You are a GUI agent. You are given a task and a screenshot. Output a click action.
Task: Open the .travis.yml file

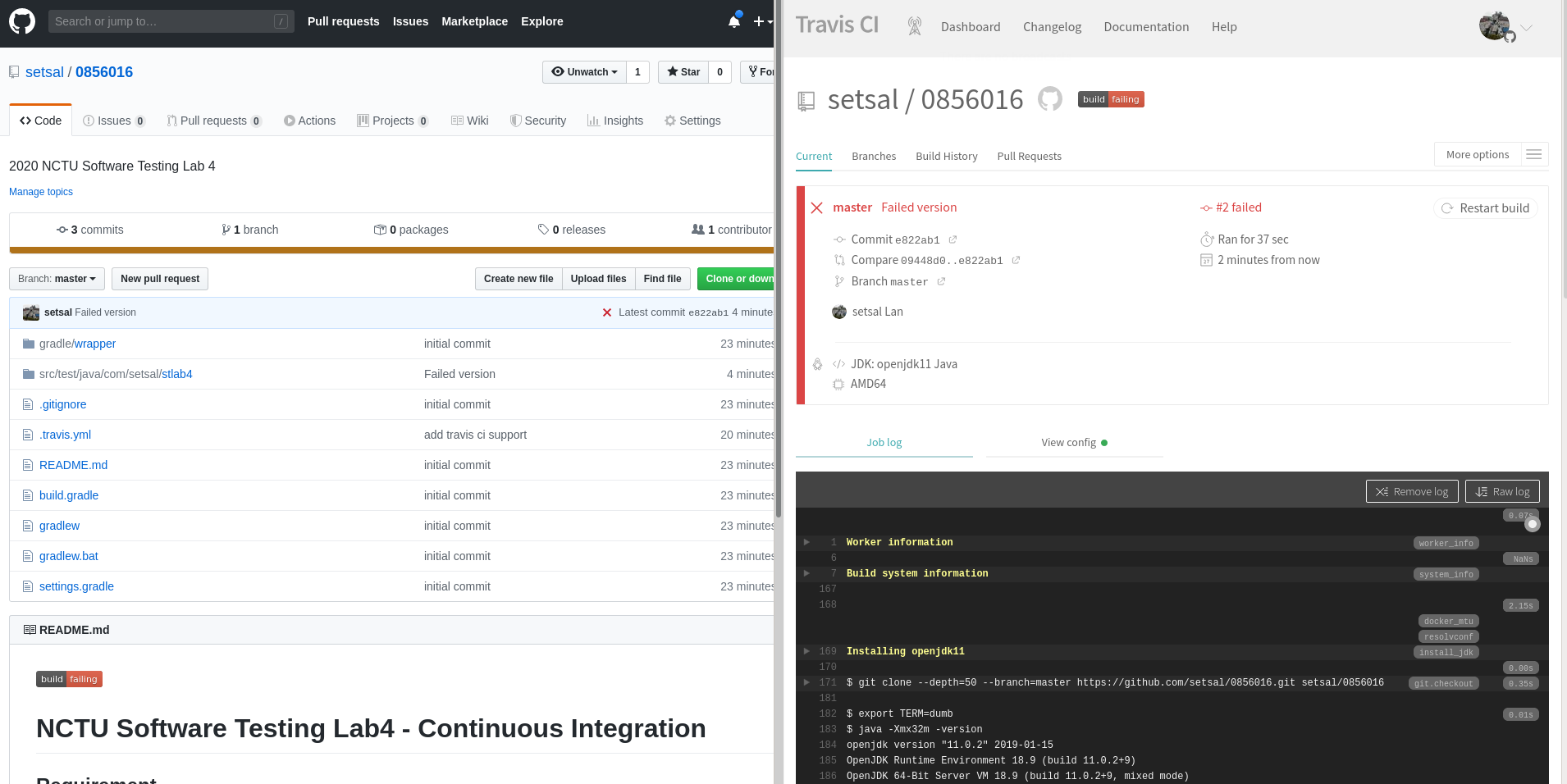coord(65,435)
